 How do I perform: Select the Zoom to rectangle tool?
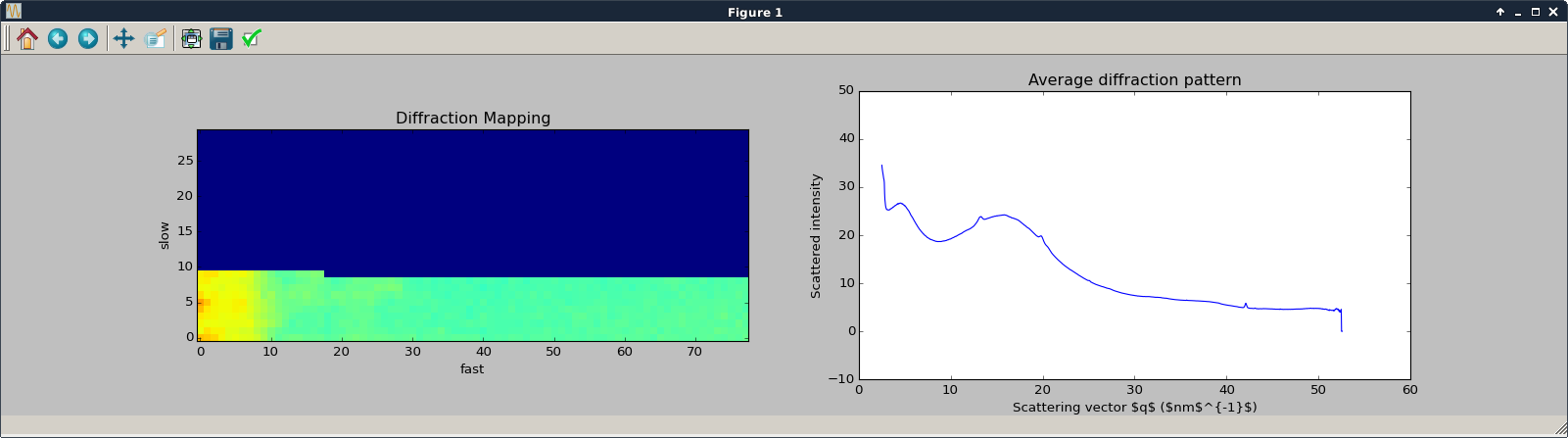(155, 38)
